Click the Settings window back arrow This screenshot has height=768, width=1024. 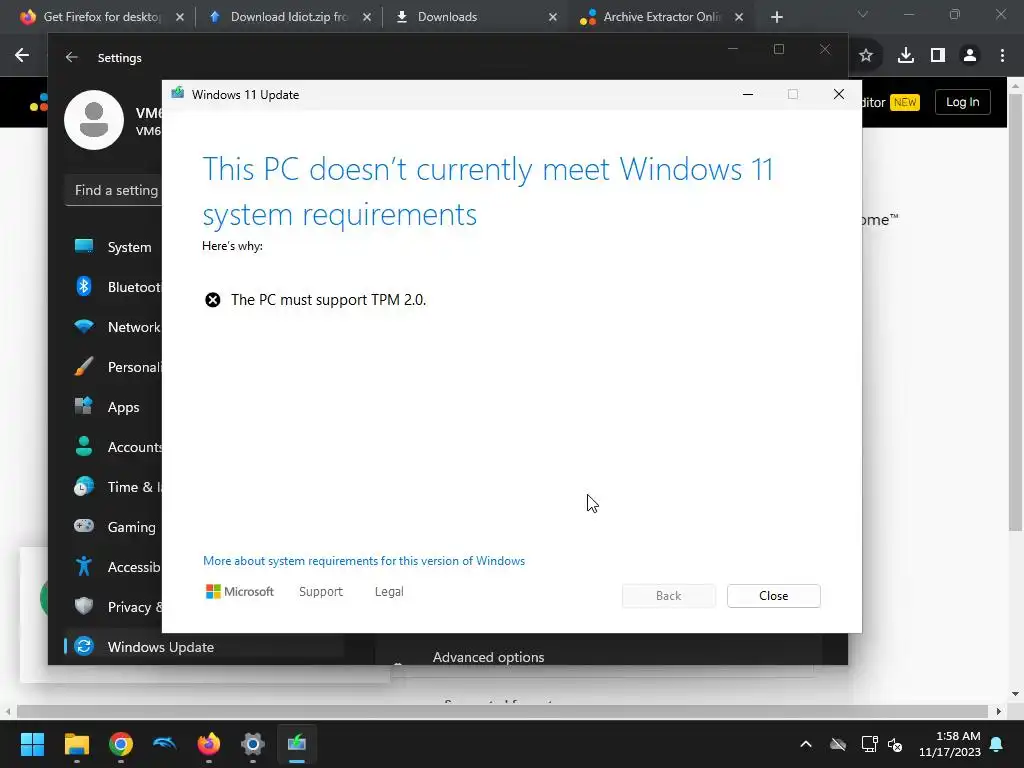click(71, 57)
